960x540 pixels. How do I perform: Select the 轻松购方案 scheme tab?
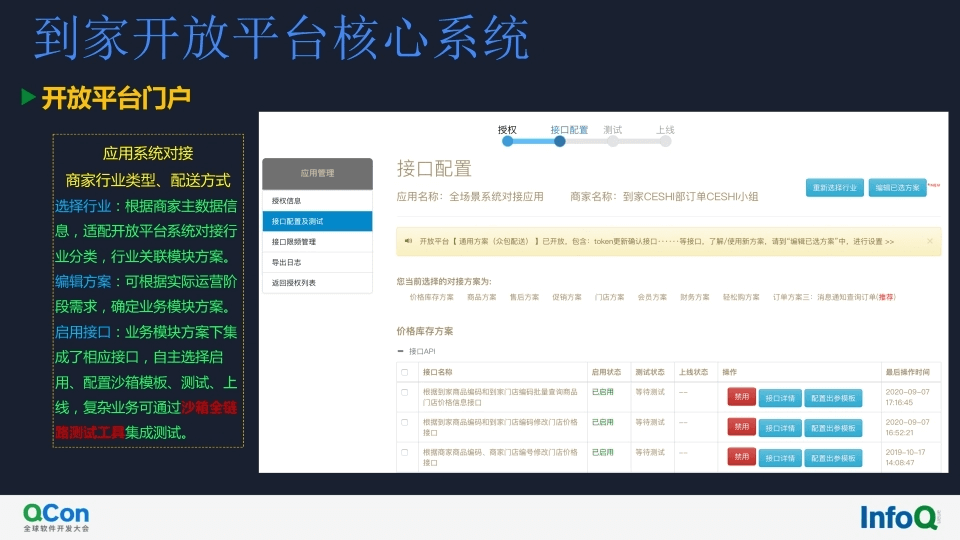click(x=741, y=297)
